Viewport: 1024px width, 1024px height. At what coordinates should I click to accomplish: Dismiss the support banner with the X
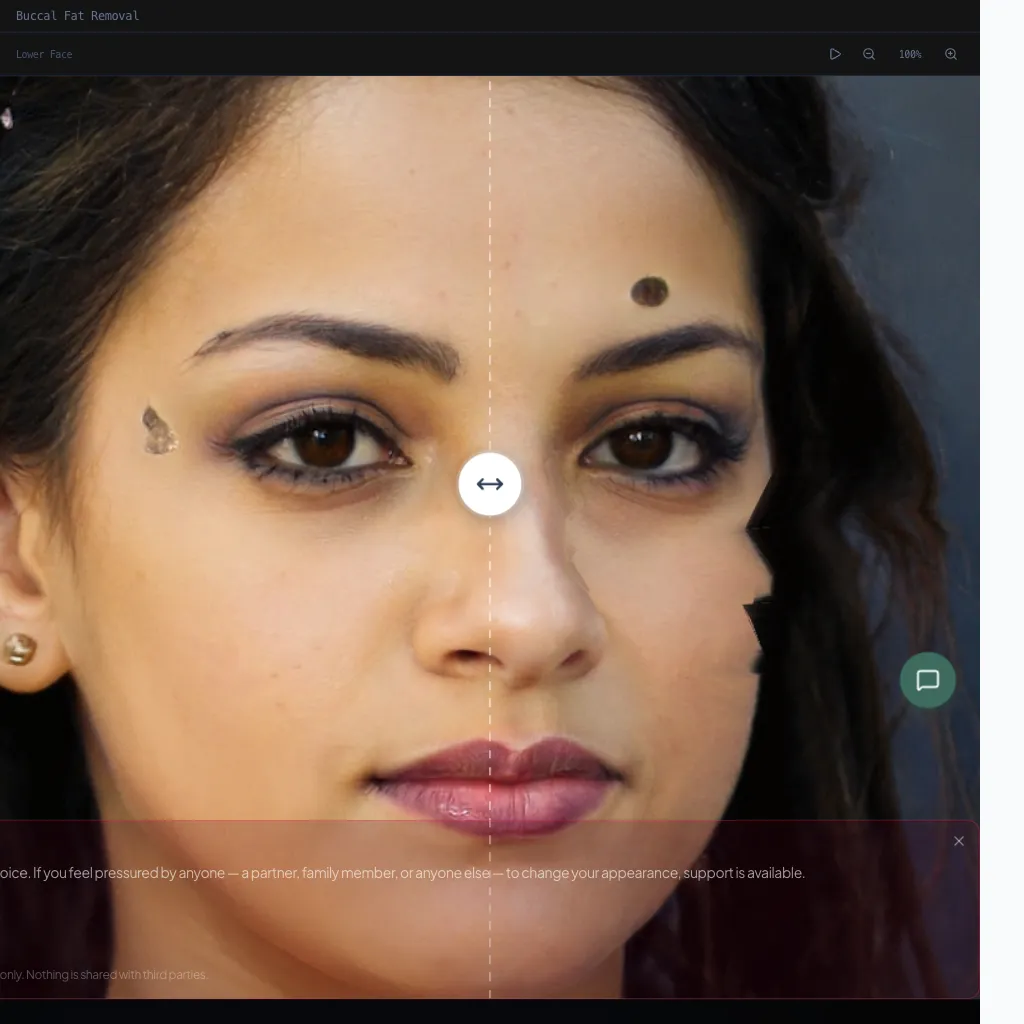point(959,841)
